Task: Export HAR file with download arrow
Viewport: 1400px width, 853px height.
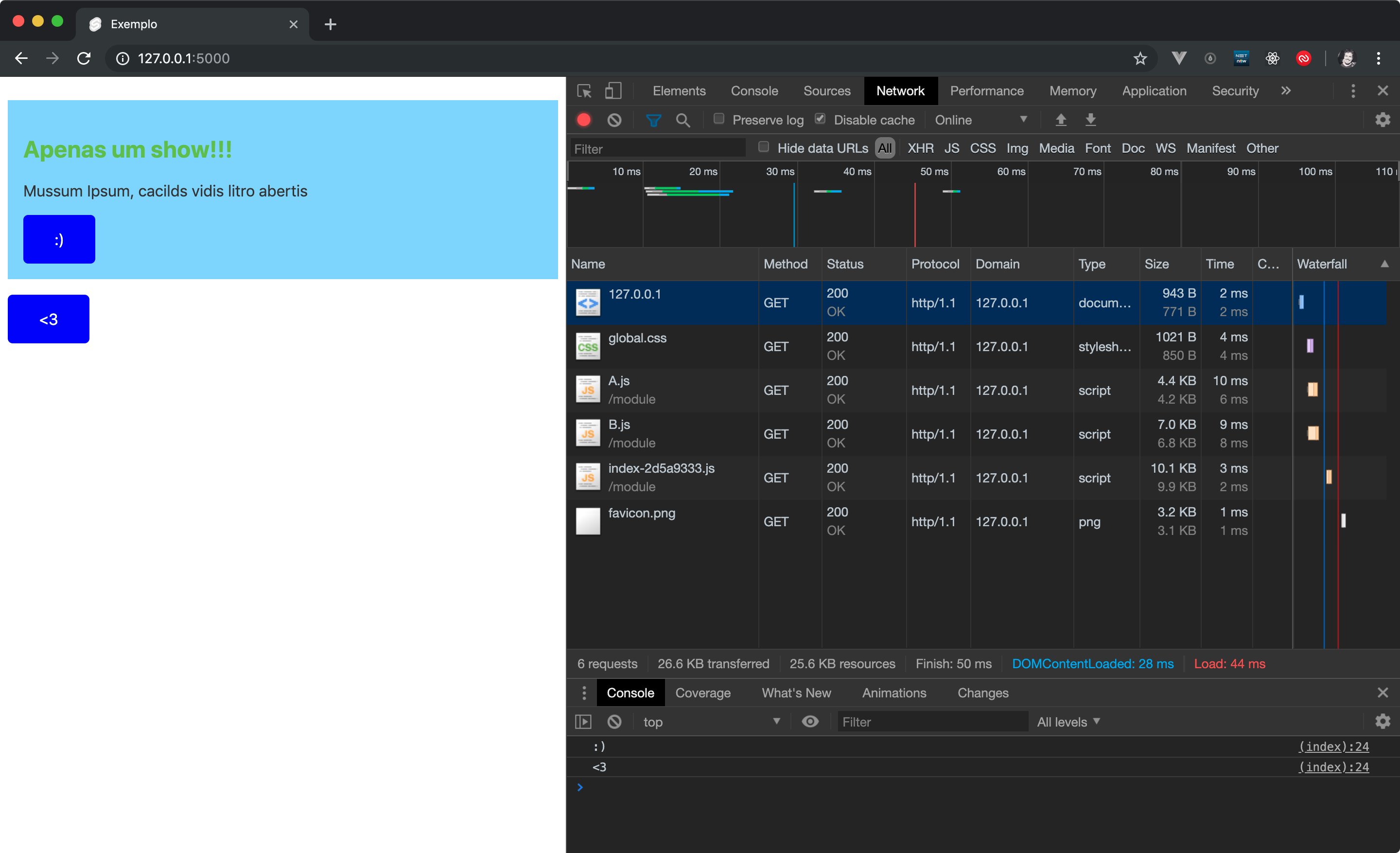Action: click(1090, 120)
